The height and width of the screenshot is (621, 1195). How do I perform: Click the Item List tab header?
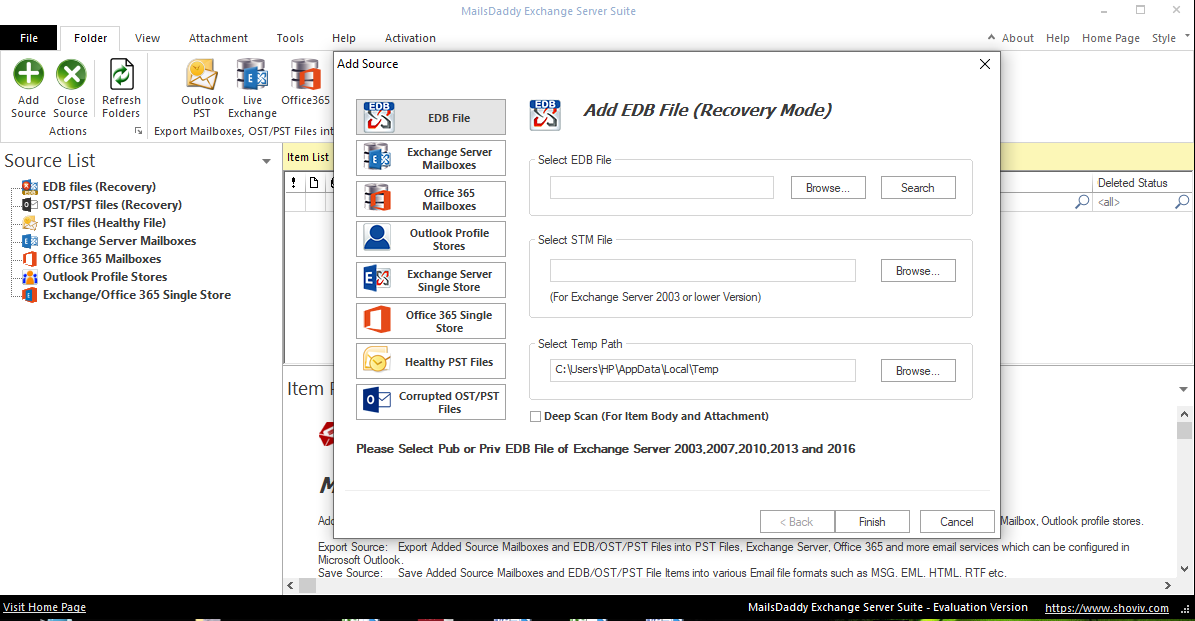coord(308,157)
